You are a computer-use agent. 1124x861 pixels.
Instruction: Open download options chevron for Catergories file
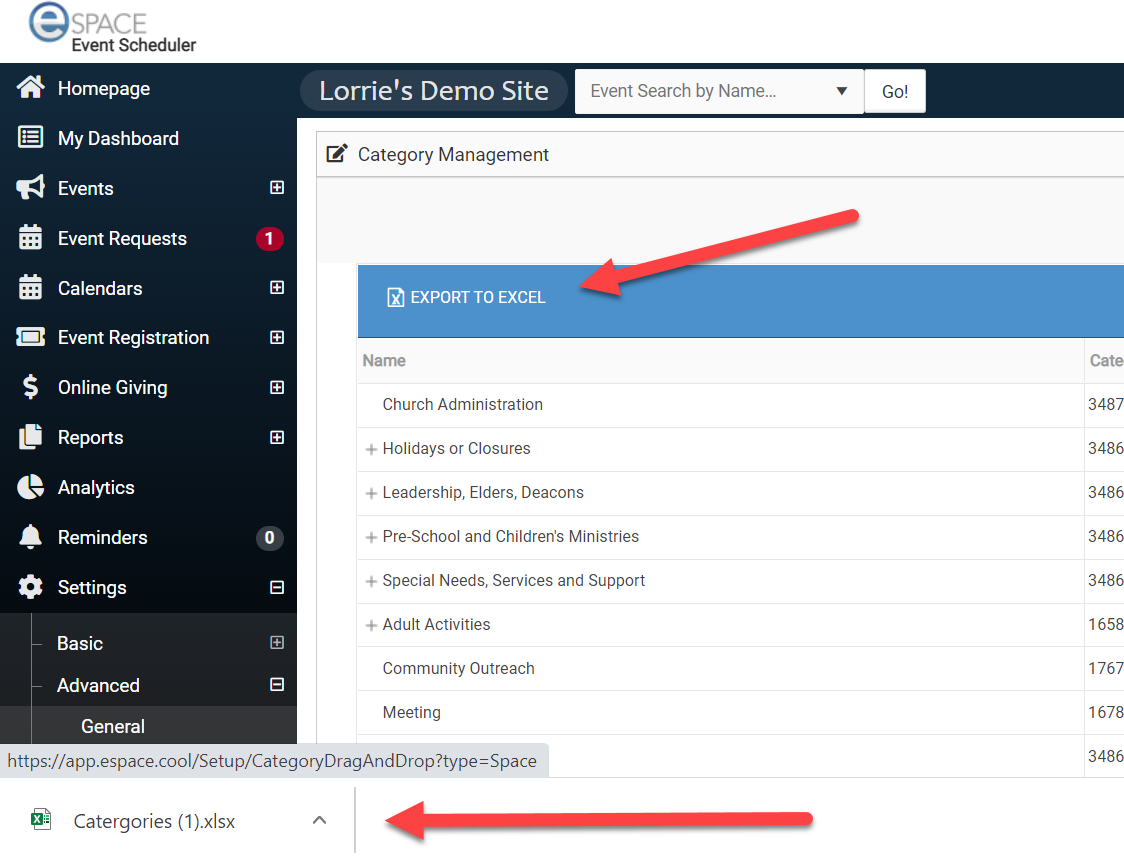pyautogui.click(x=319, y=820)
